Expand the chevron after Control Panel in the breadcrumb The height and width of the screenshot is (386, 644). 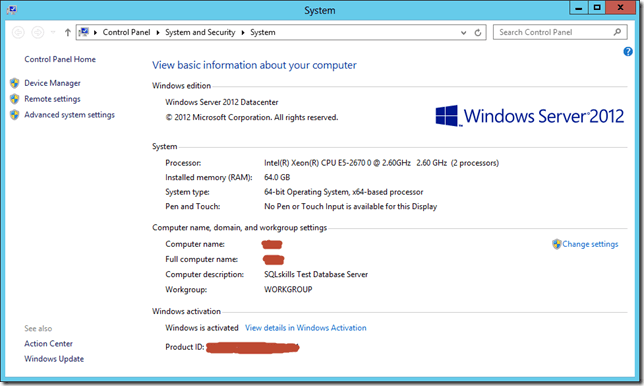click(x=158, y=32)
